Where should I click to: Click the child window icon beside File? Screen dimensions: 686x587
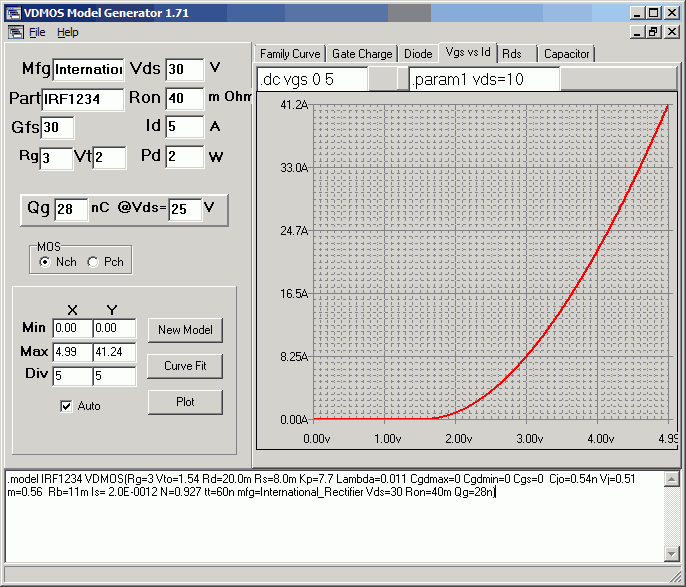tap(15, 32)
